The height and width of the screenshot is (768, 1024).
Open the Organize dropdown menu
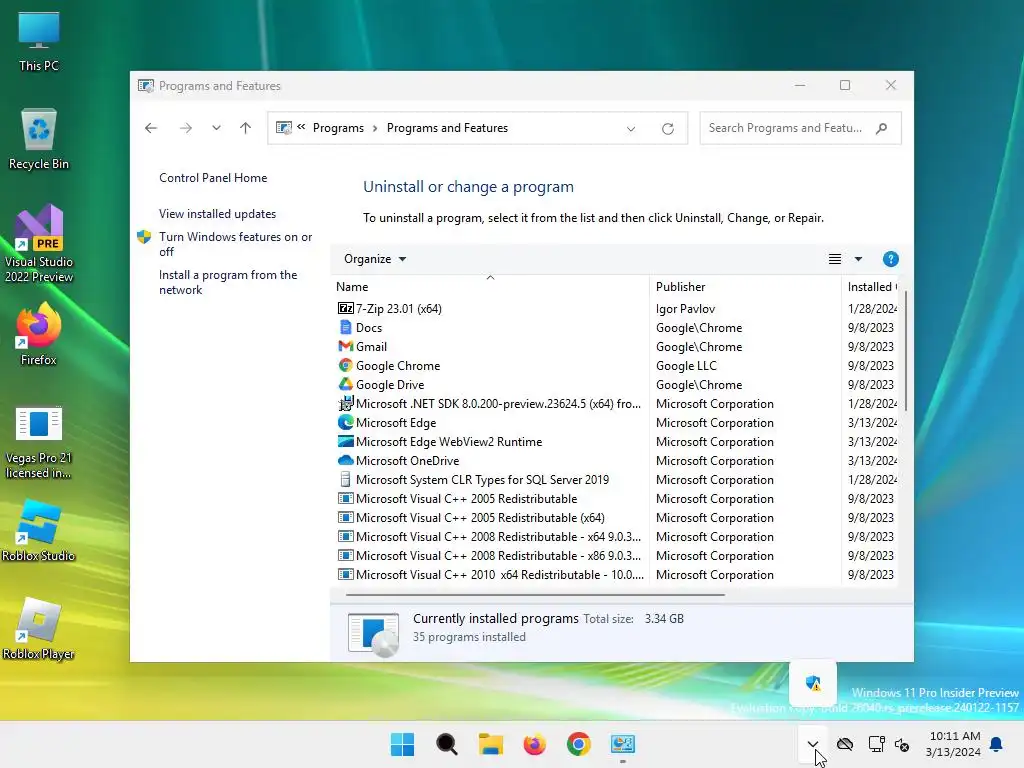pyautogui.click(x=375, y=259)
